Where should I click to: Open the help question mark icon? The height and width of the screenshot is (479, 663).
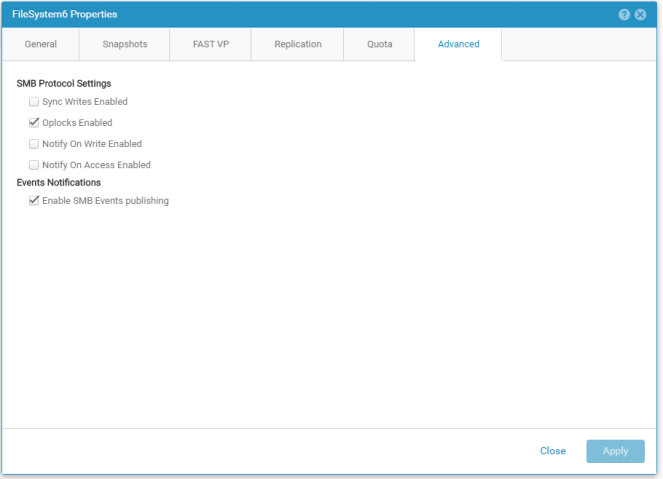(624, 14)
